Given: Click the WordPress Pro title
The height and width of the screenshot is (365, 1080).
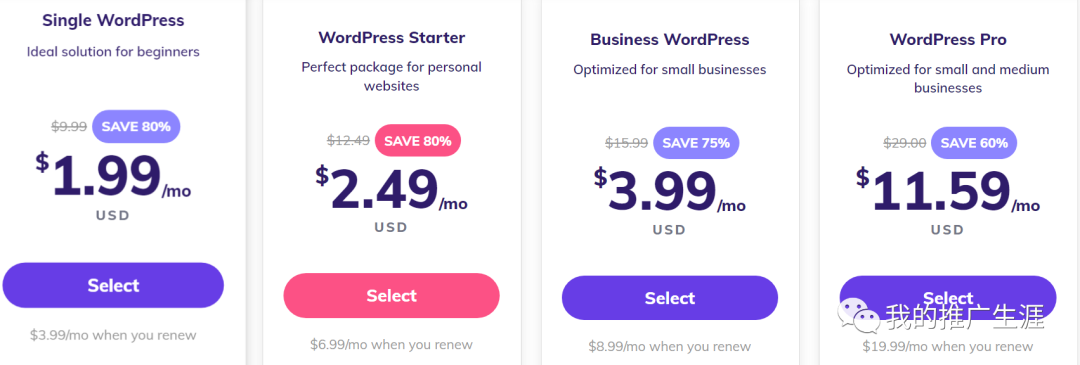Looking at the screenshot, I should 948,39.
